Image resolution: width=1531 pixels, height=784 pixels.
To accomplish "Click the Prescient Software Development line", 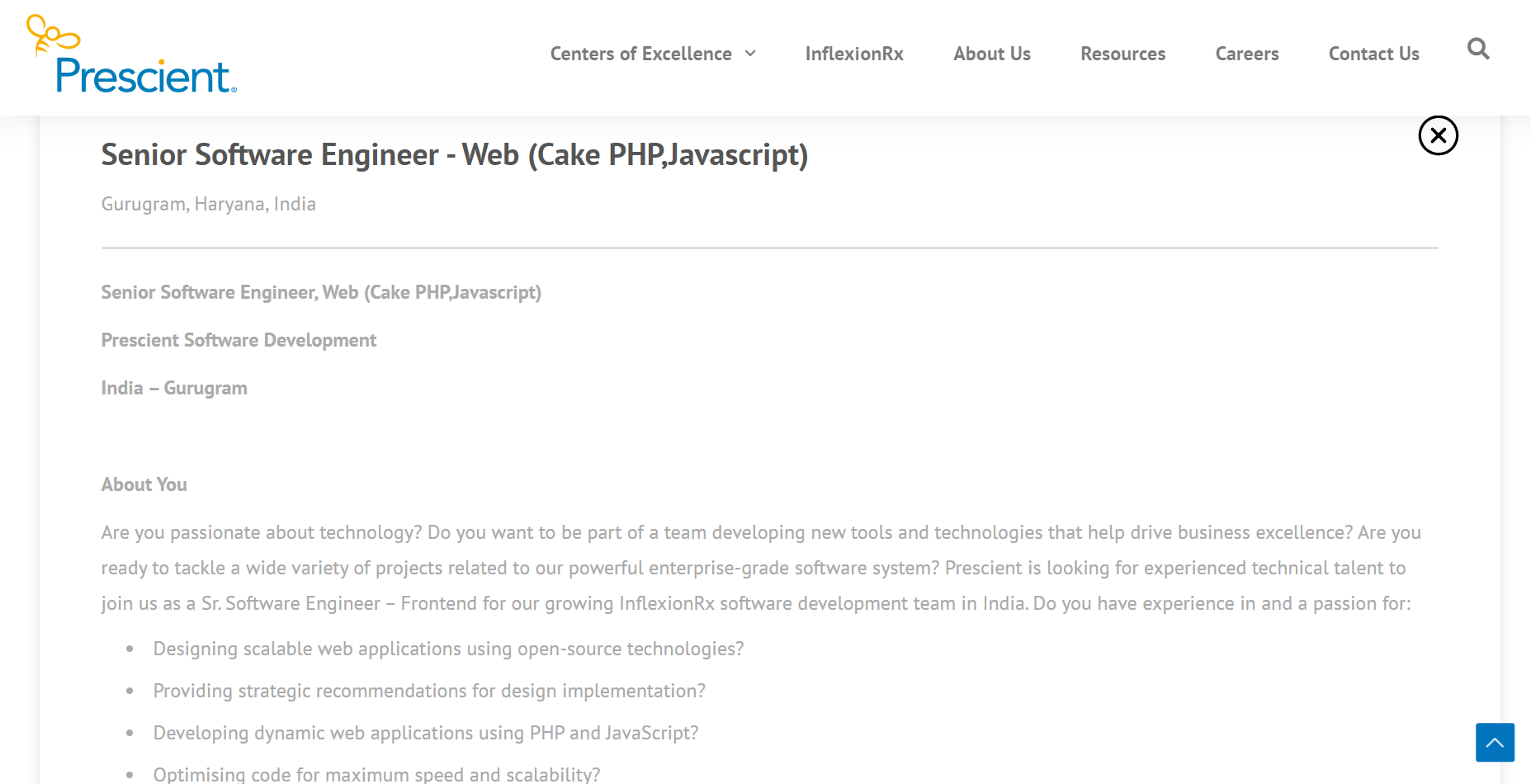I will [x=239, y=340].
